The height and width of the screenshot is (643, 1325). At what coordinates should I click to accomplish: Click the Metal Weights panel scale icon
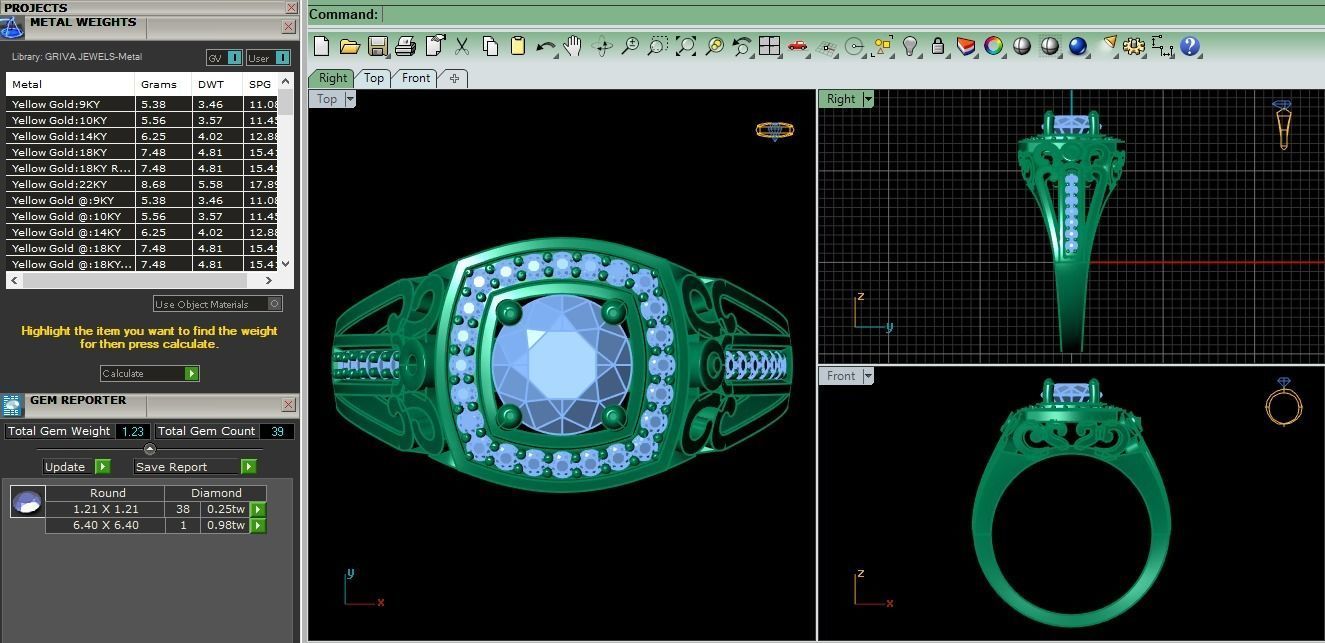(12, 28)
